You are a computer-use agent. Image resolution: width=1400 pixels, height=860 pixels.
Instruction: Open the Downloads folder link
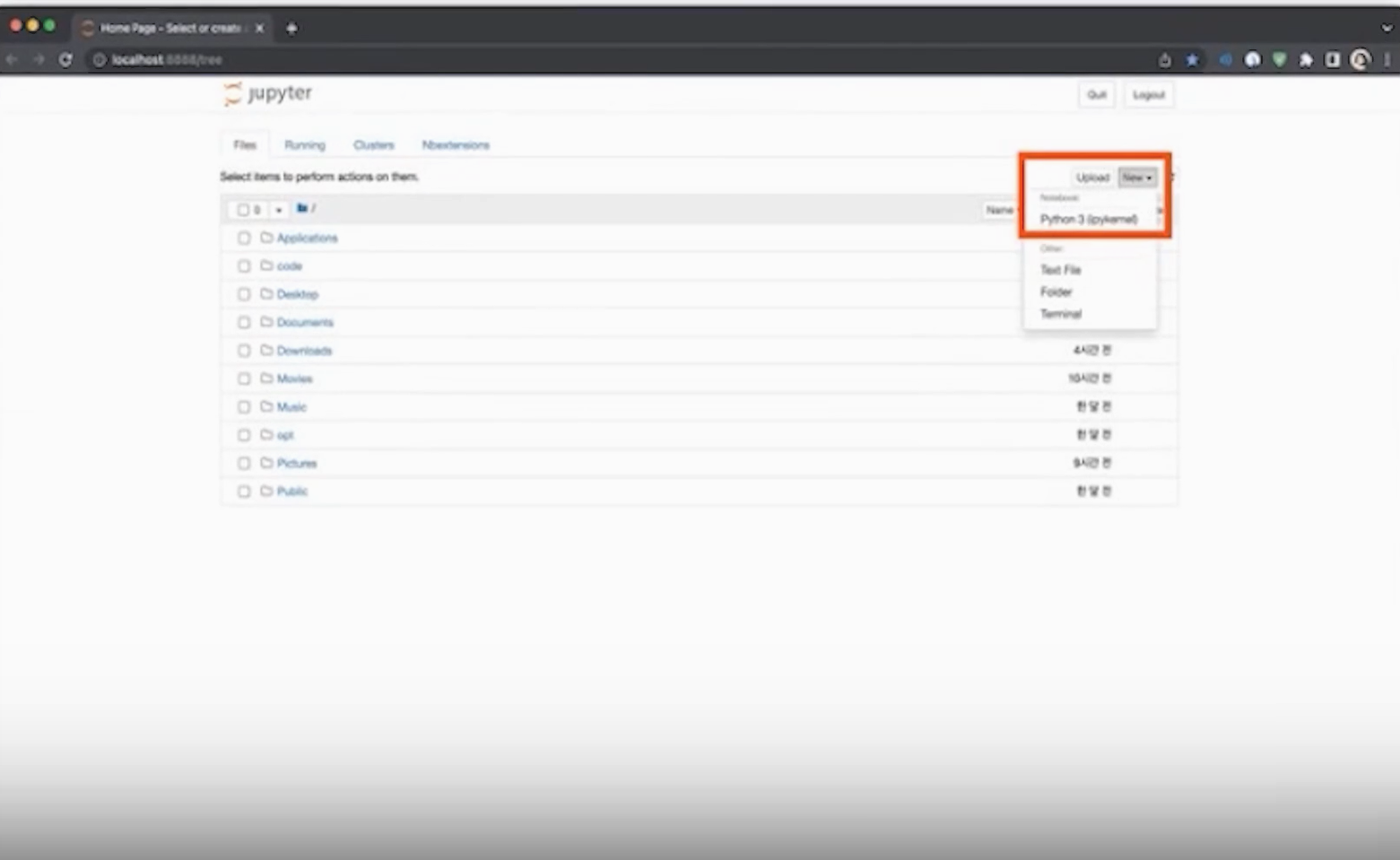pos(305,351)
